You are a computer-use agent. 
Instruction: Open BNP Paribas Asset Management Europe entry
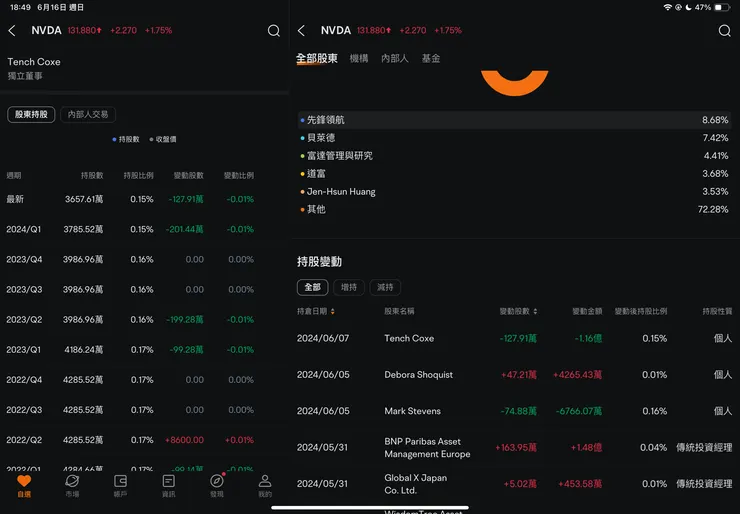pos(514,447)
